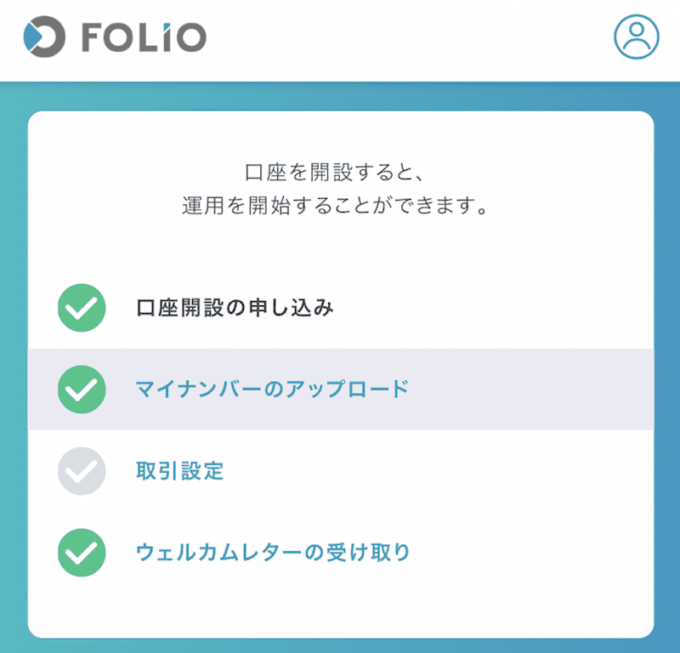Viewport: 680px width, 653px height.
Task: Click the text 運用を開始することができます。
Action: (x=335, y=206)
